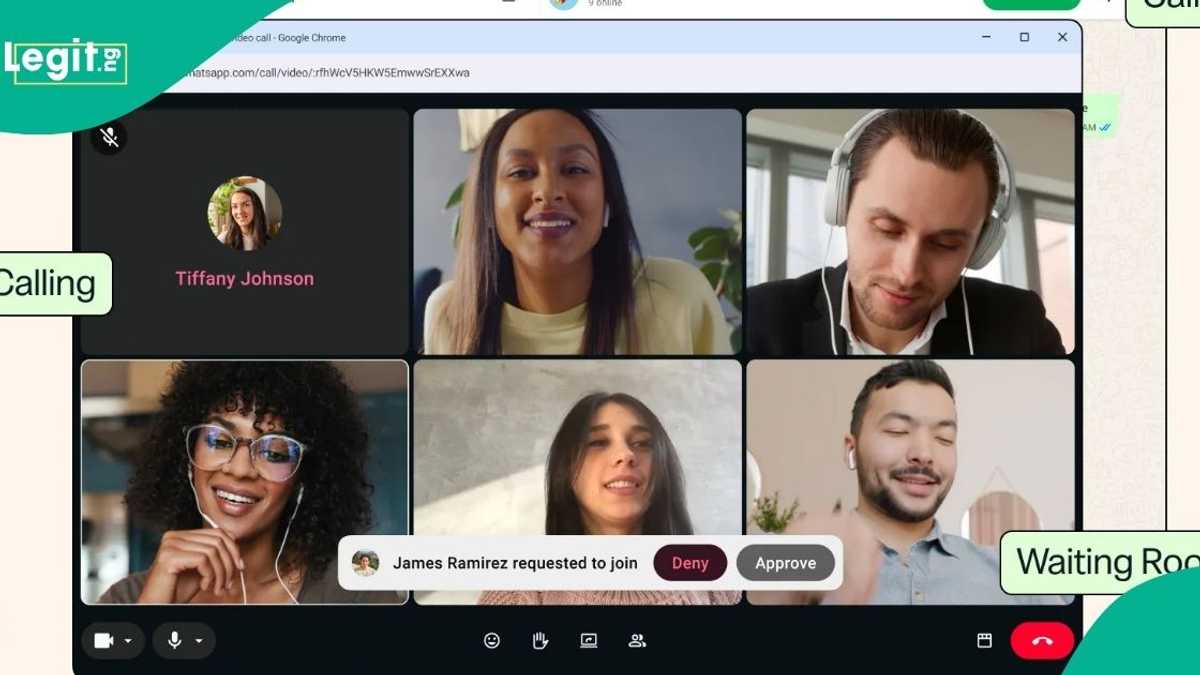
Task: Open the emoji reactions icon
Action: (492, 641)
